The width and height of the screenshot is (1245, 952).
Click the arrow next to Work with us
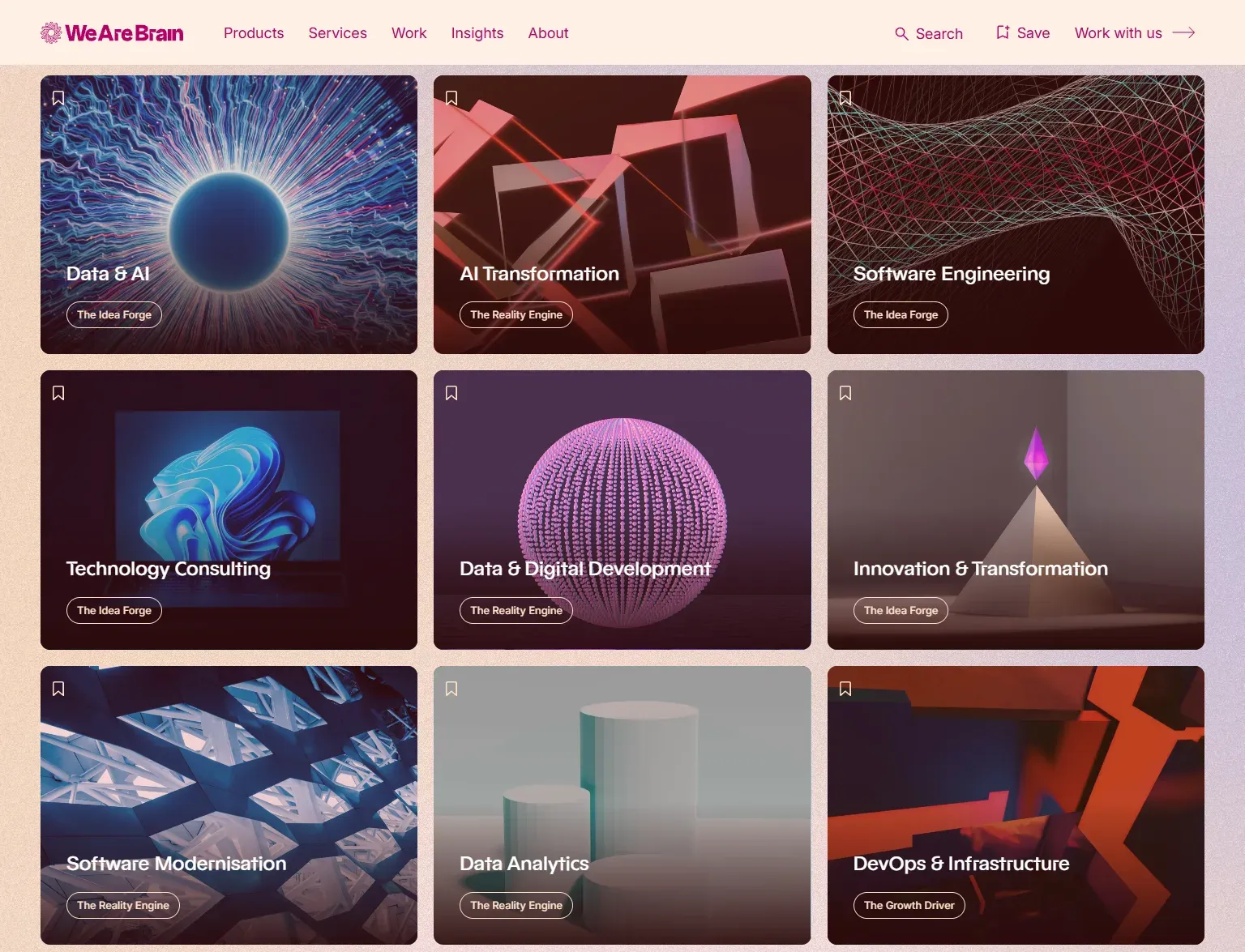pos(1184,32)
